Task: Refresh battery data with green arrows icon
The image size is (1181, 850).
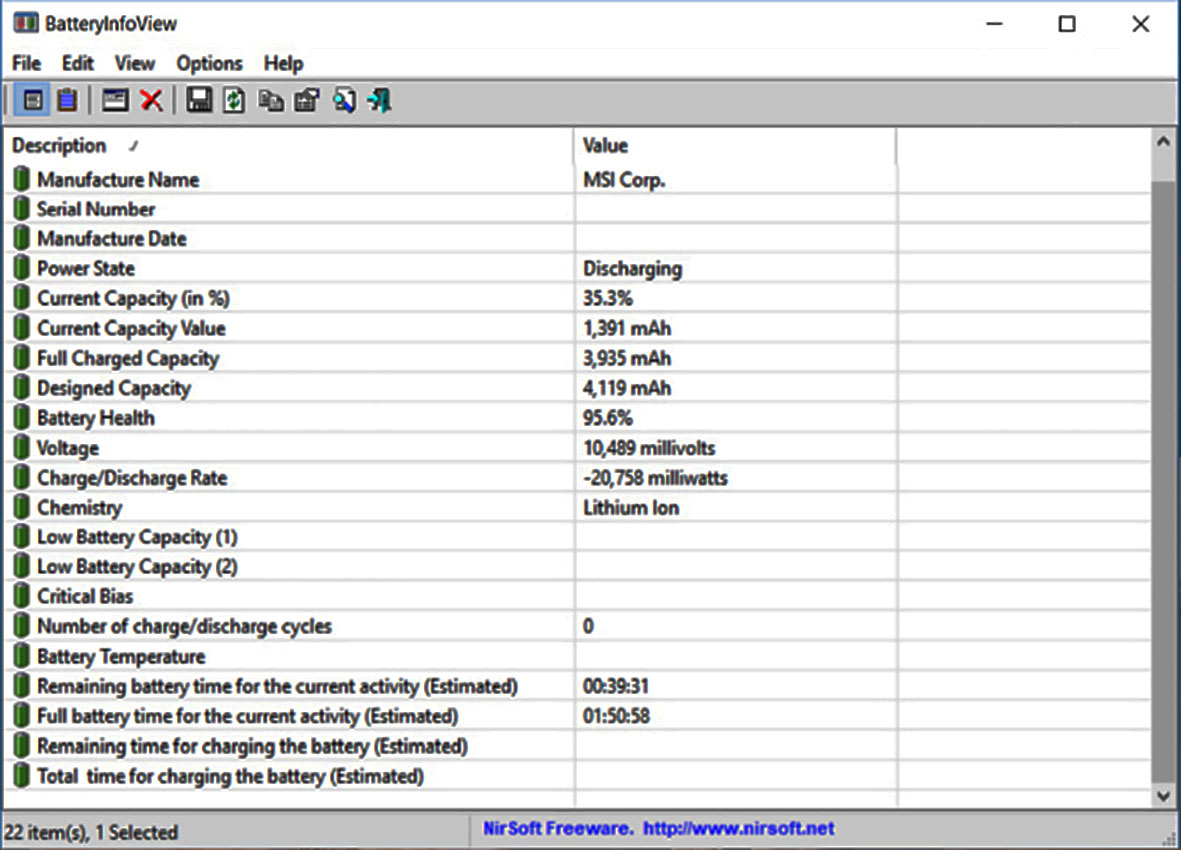Action: [234, 100]
